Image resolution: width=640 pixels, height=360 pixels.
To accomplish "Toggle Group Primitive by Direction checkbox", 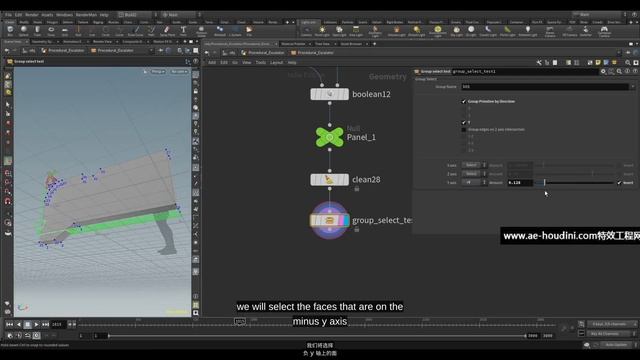I will [x=464, y=101].
